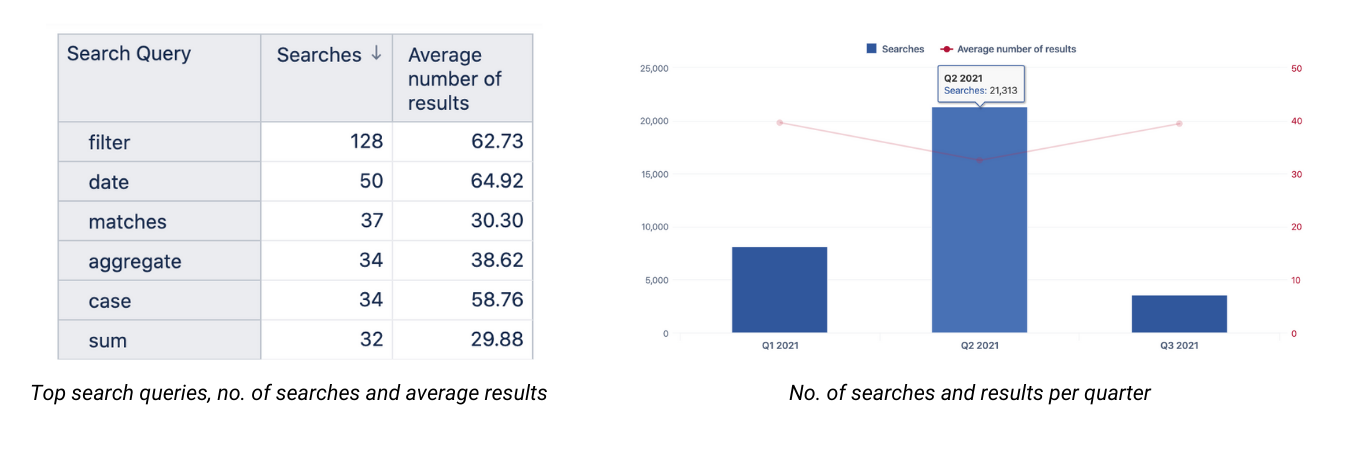Click the Searches sort arrow icon
Screen dimensions: 1360x450
[x=376, y=54]
